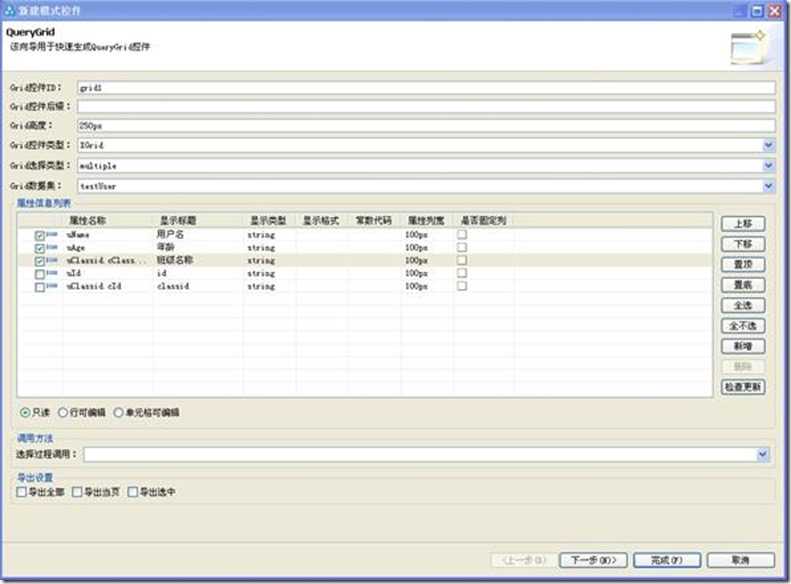Click the 上移 button
This screenshot has height=584, width=791.
743,223
